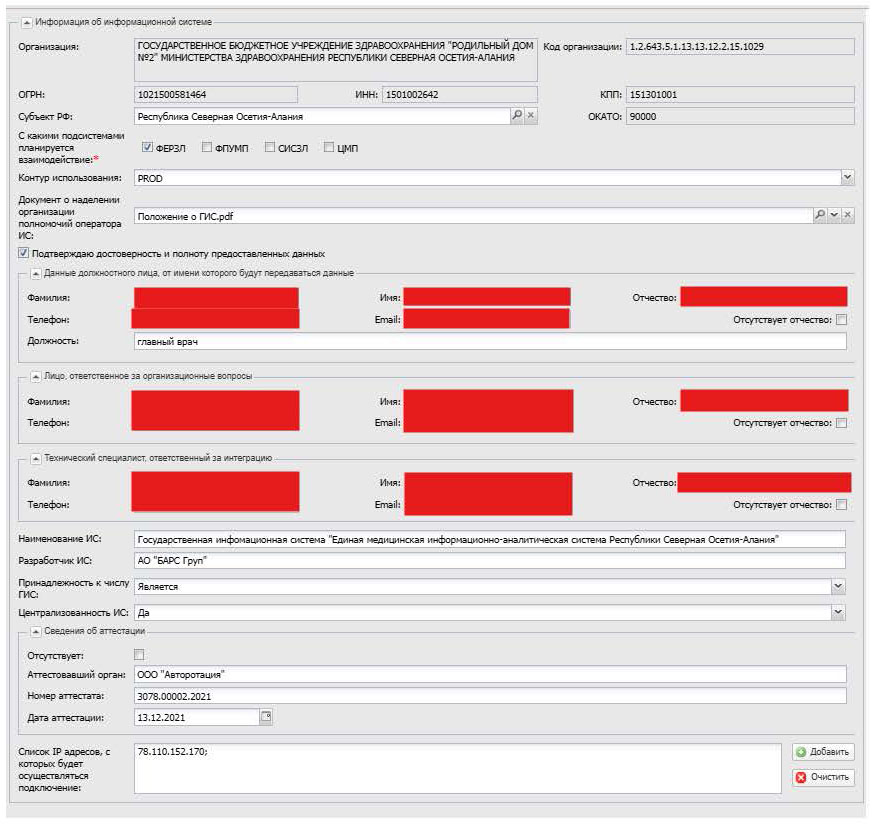This screenshot has height=824, width=874.
Task: Click the Аттестовавший орган field
Action: (490, 674)
